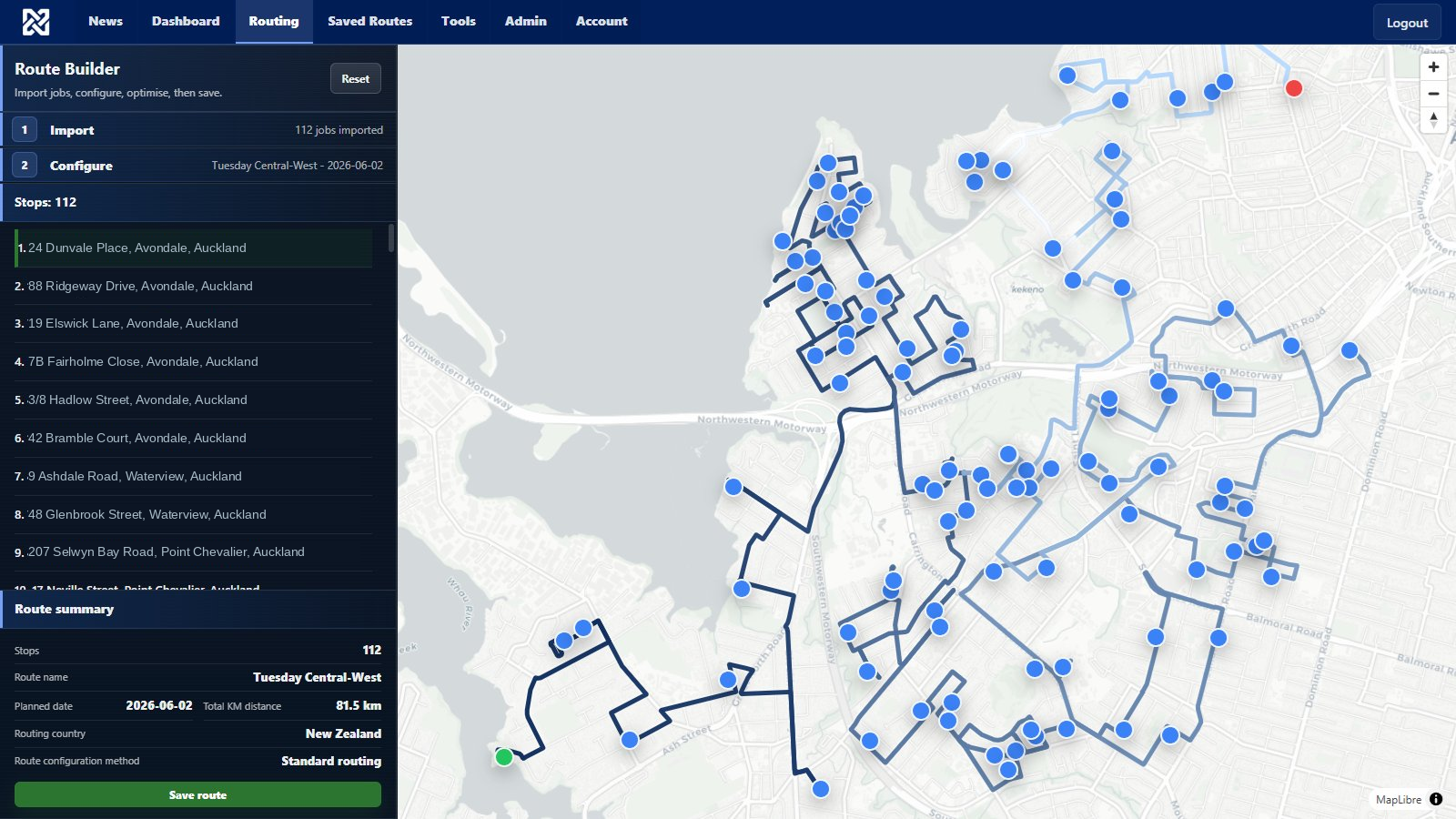Expand step 1 Import section
This screenshot has height=819, width=1456.
198,130
